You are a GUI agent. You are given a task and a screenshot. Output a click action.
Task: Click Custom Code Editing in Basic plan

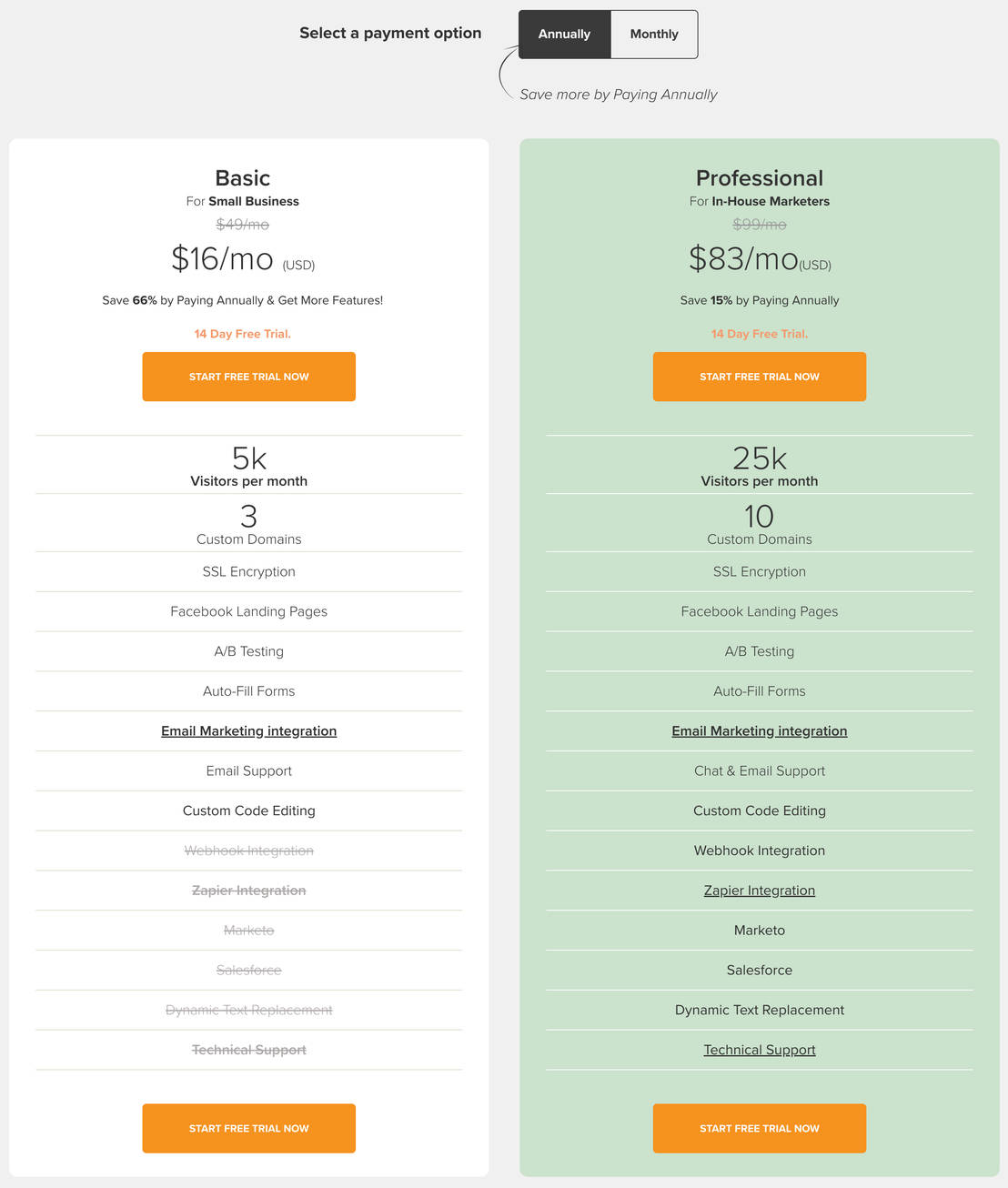248,810
